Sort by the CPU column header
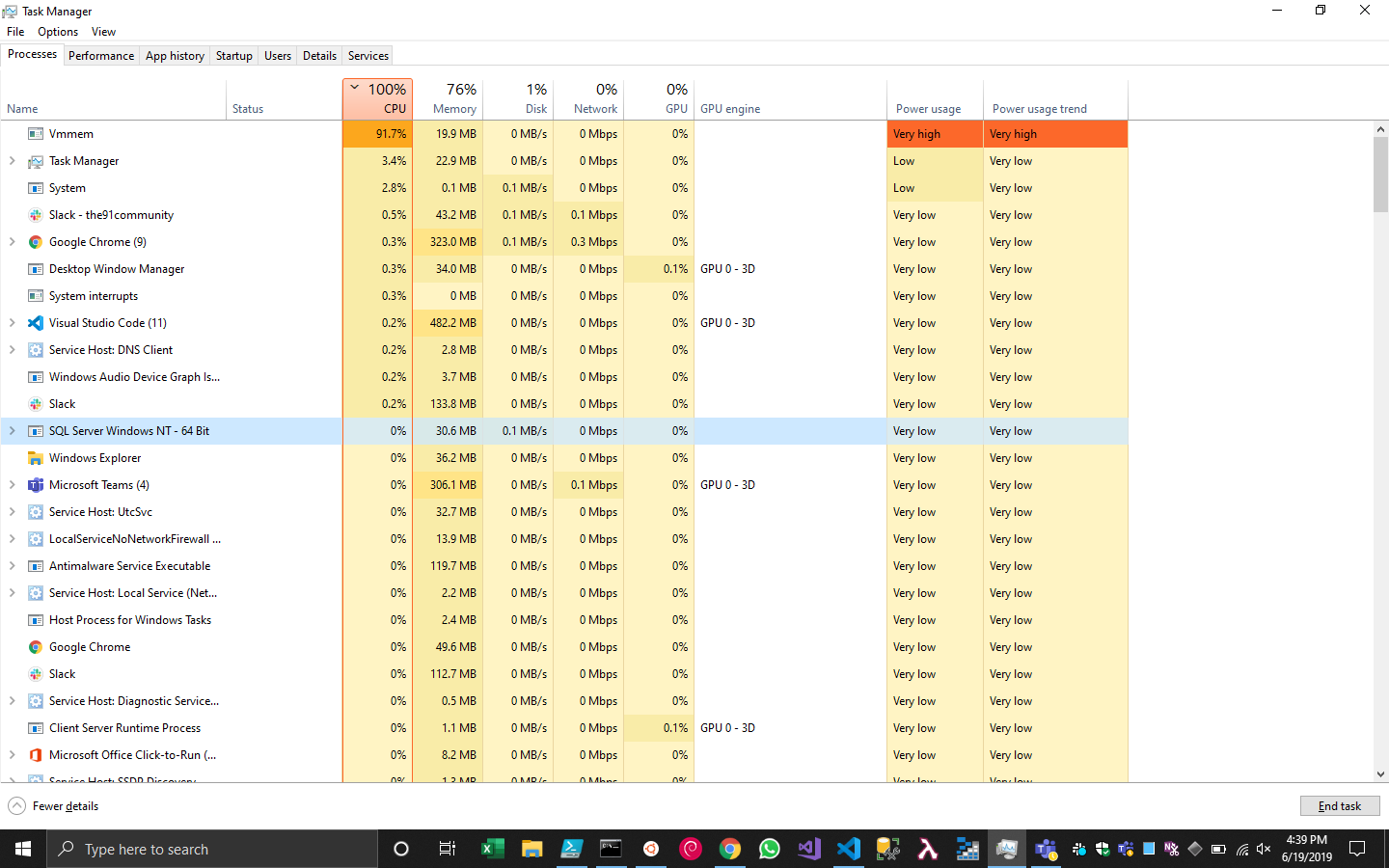1389x868 pixels. (377, 99)
